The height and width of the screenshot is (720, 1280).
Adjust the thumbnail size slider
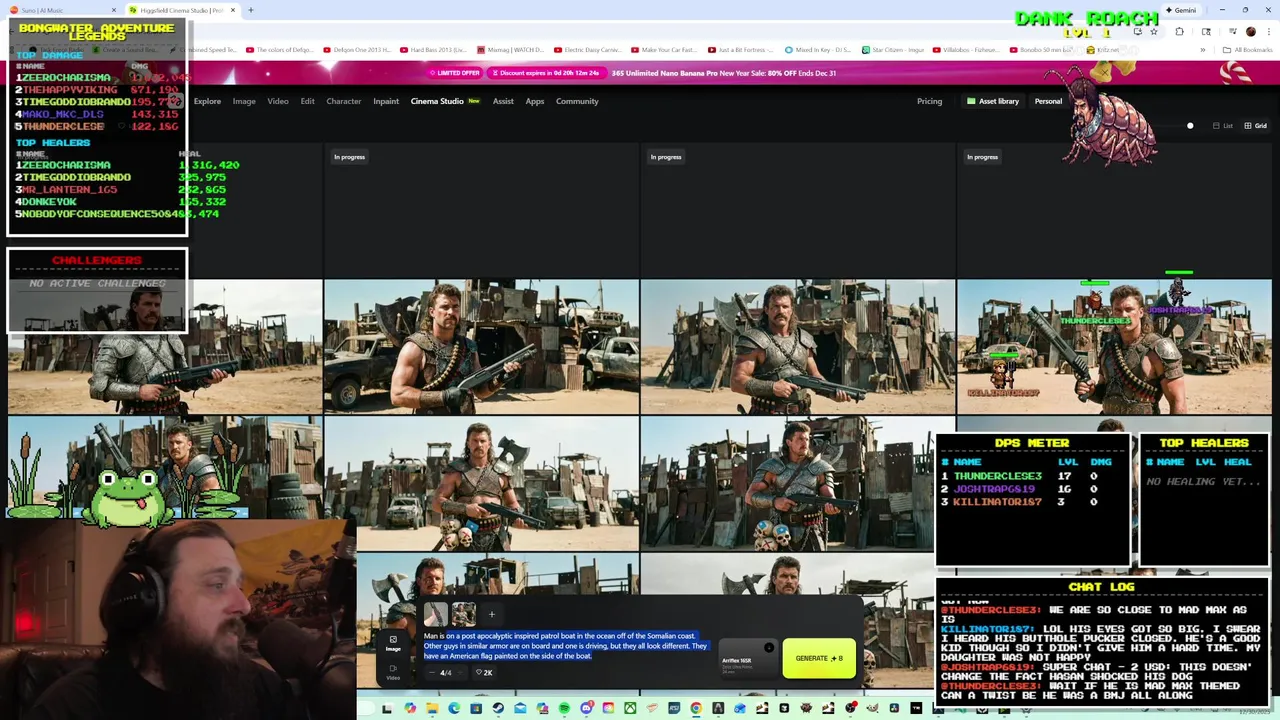pos(1190,126)
